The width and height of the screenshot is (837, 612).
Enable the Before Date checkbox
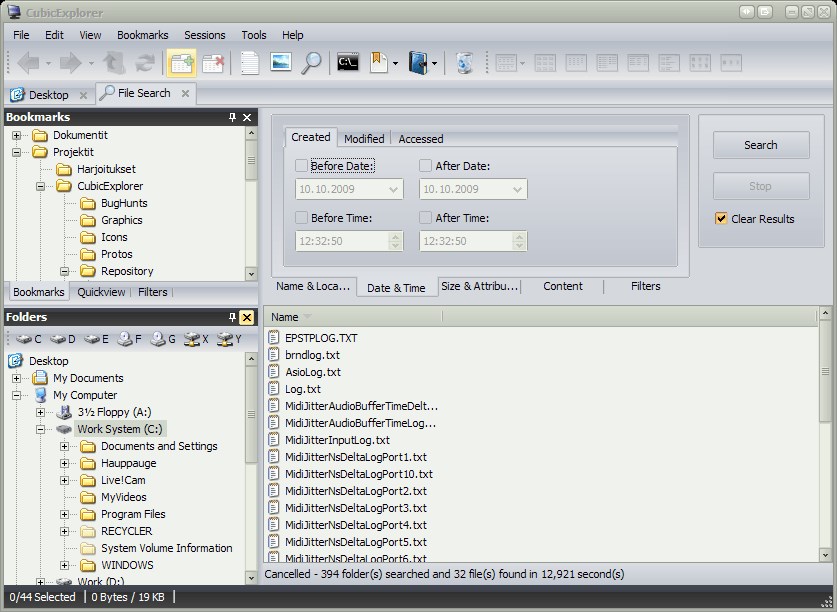point(302,166)
